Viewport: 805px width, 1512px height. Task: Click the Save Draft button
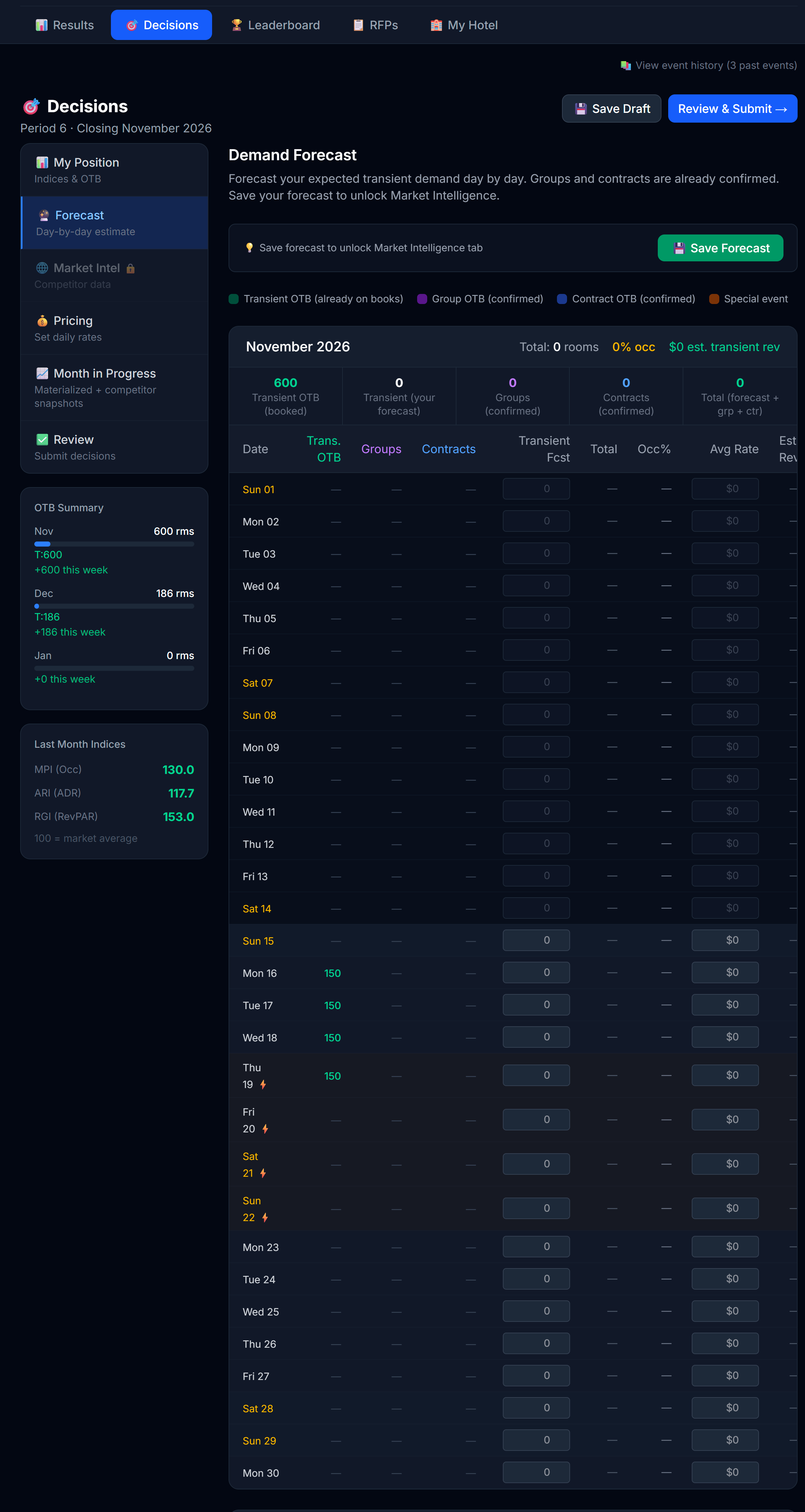pyautogui.click(x=611, y=109)
